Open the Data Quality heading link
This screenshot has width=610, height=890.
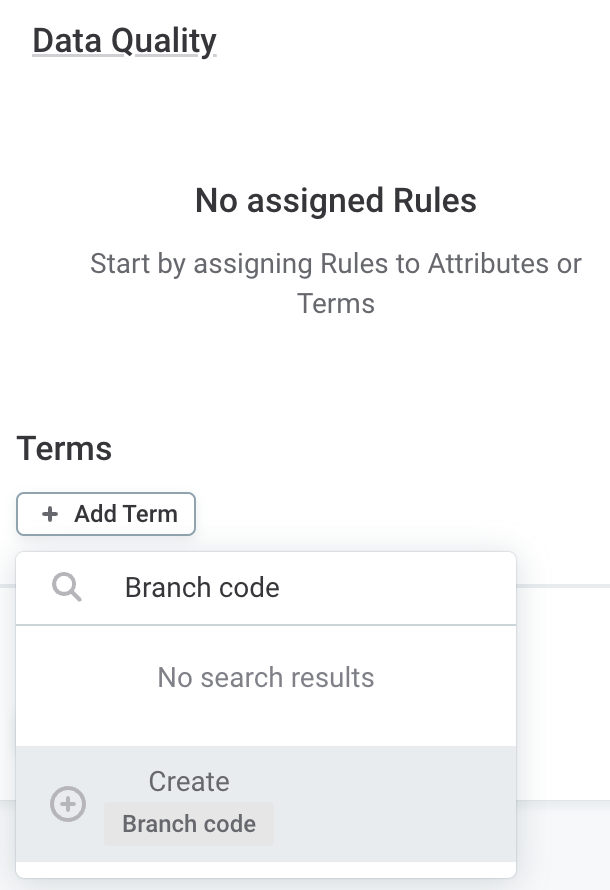pyautogui.click(x=124, y=41)
